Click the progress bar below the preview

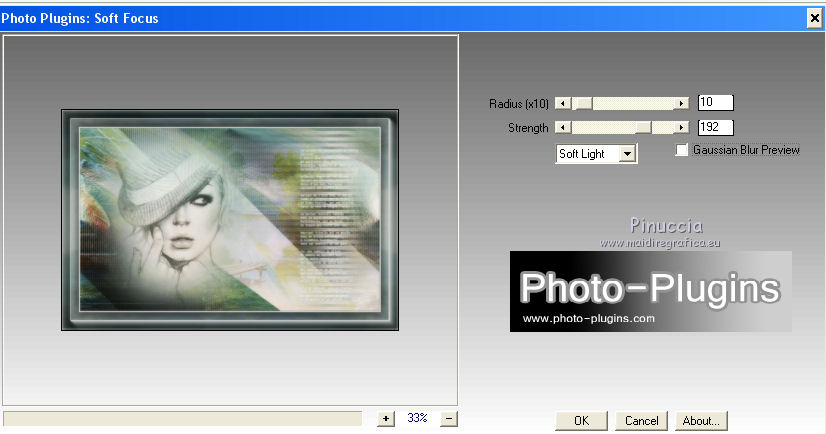[182, 419]
